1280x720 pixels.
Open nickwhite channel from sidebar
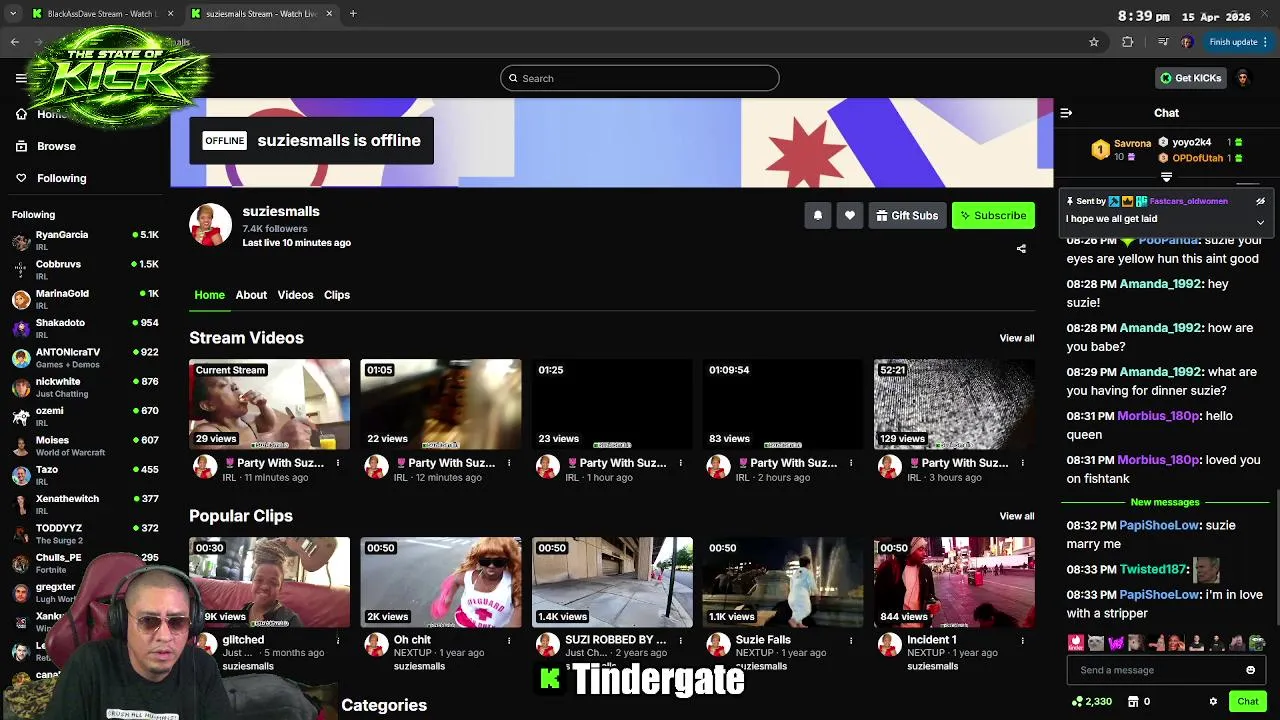point(85,386)
